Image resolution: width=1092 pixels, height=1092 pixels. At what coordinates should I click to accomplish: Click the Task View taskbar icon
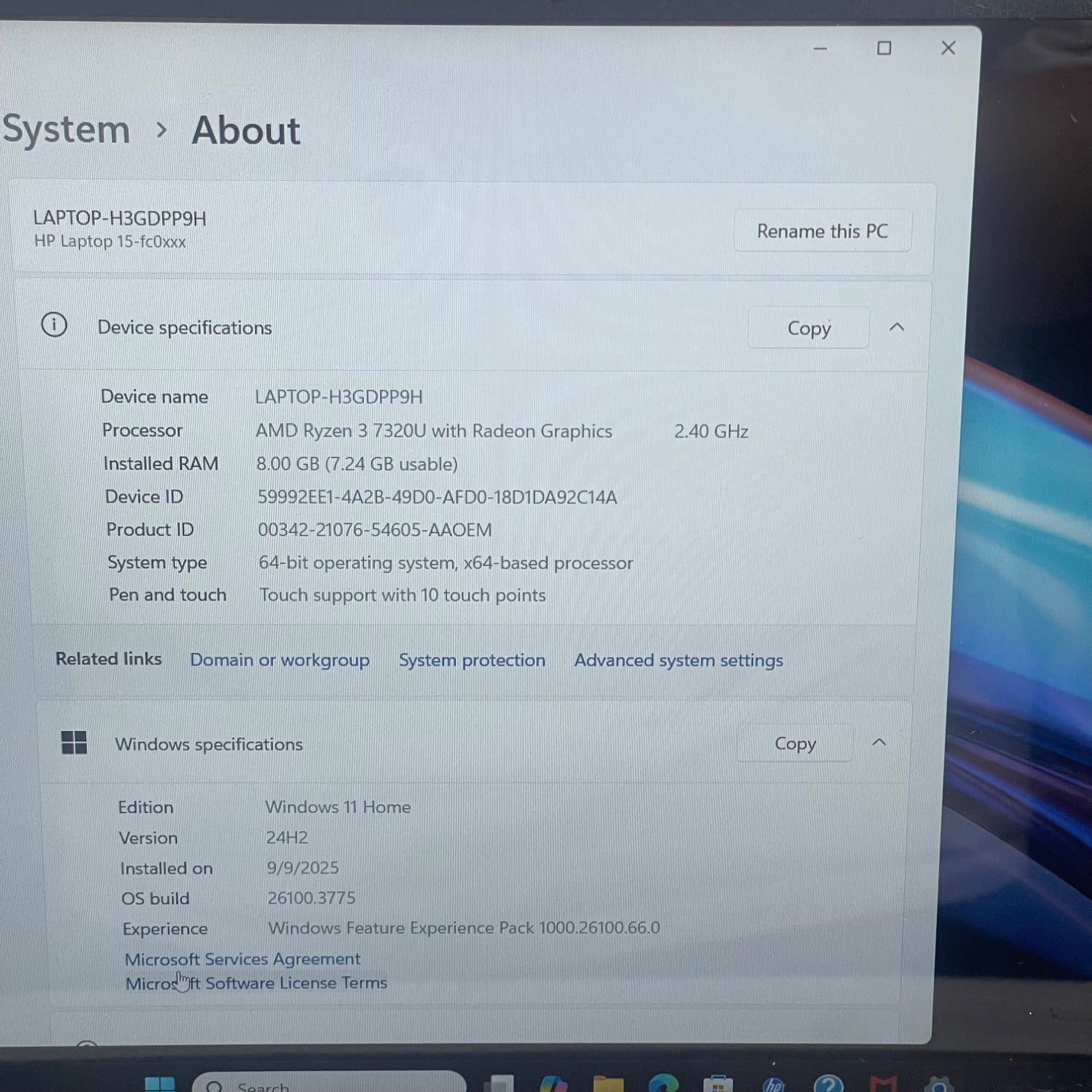pyautogui.click(x=499, y=1085)
